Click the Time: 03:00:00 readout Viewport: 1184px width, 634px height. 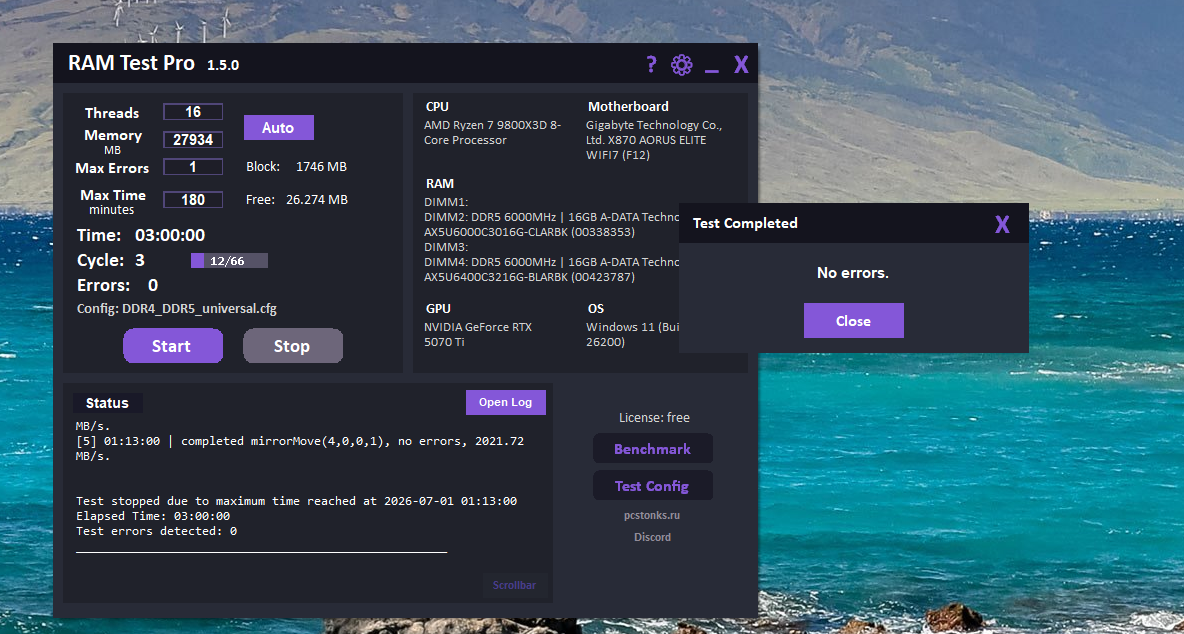click(141, 235)
